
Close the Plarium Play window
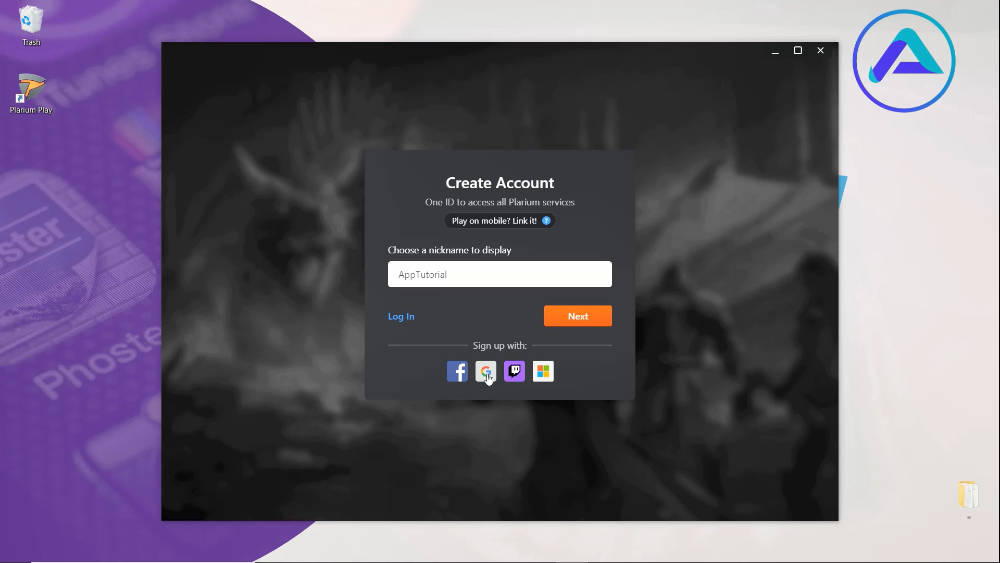820,50
